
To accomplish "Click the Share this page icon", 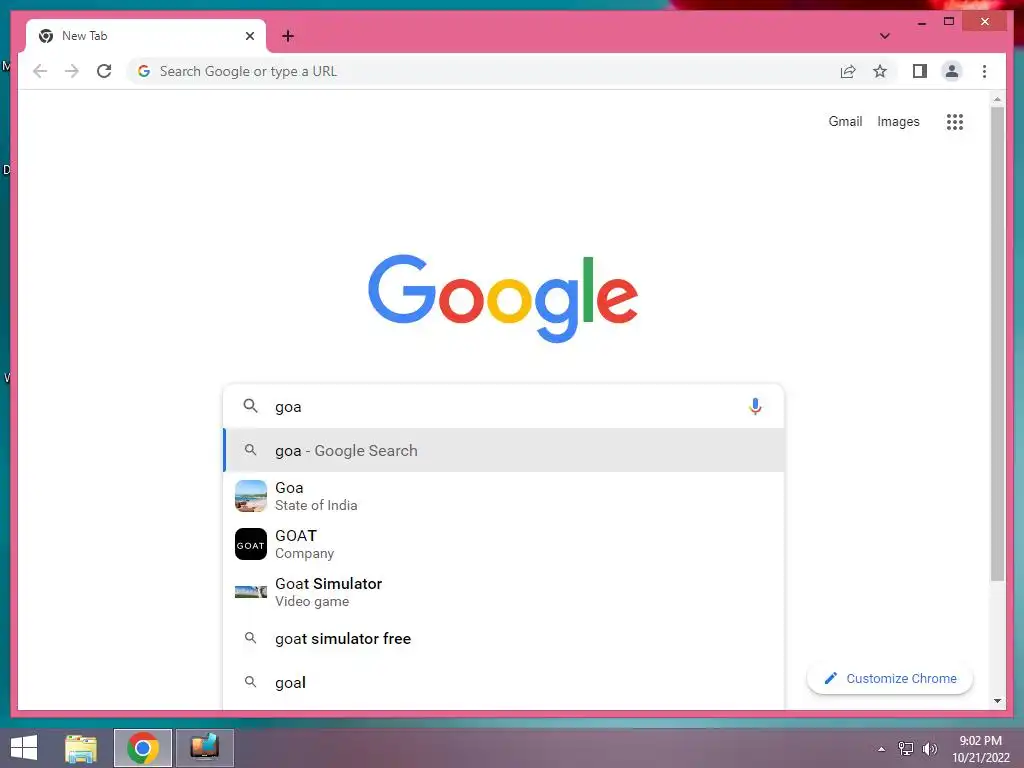I will point(848,71).
